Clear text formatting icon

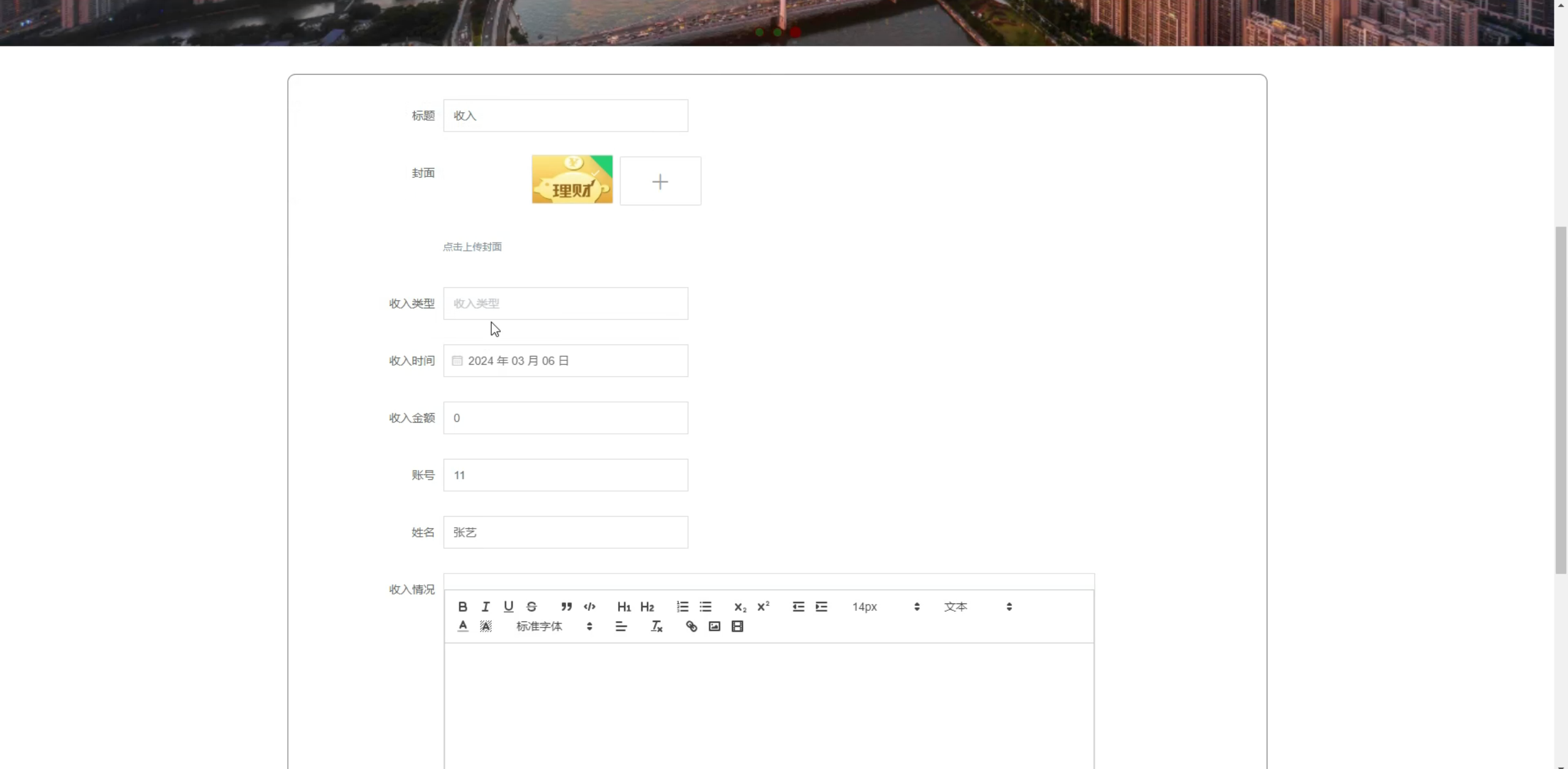(656, 626)
